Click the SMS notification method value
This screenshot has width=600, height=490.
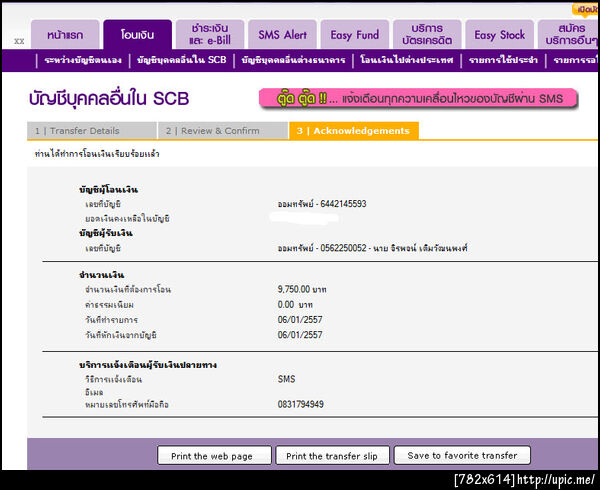click(286, 379)
